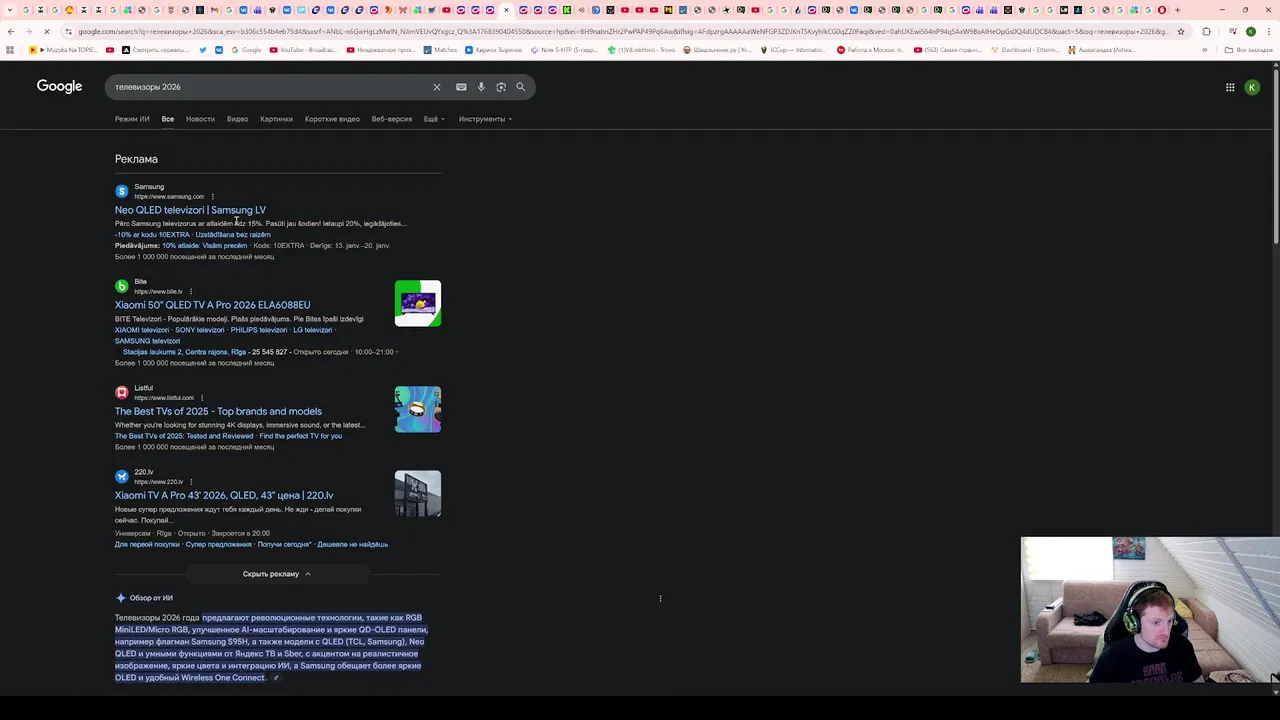The image size is (1280, 720).
Task: Open the bookmarks apps grid shortcut
Action: tap(10, 49)
